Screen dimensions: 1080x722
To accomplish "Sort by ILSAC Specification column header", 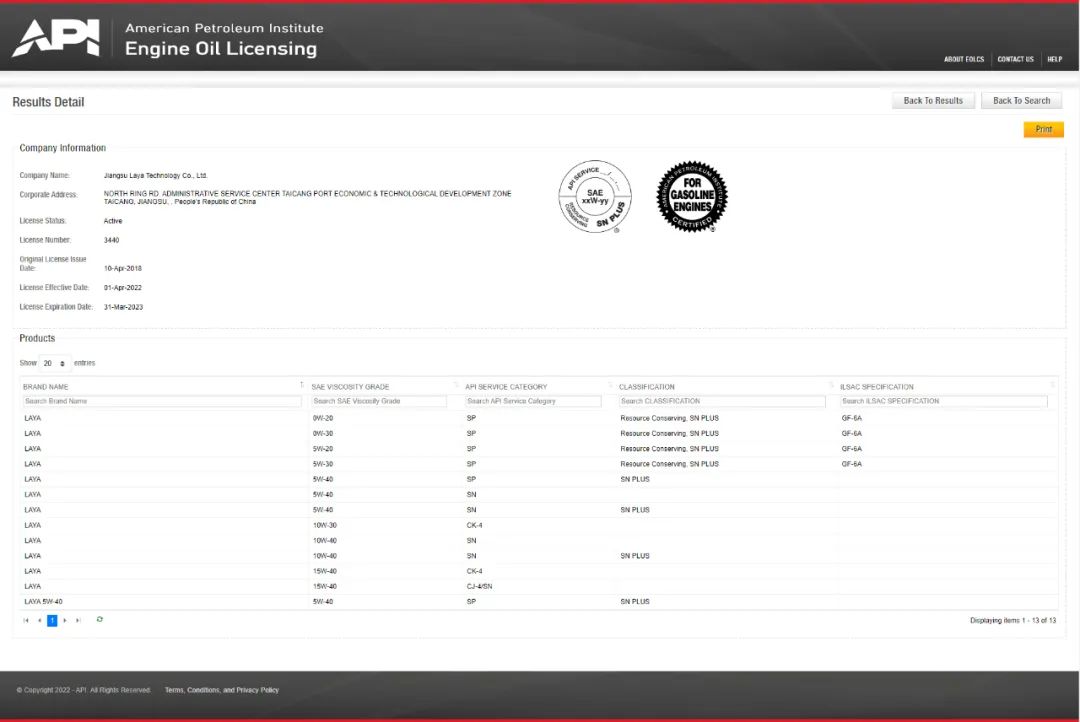I will tap(876, 386).
